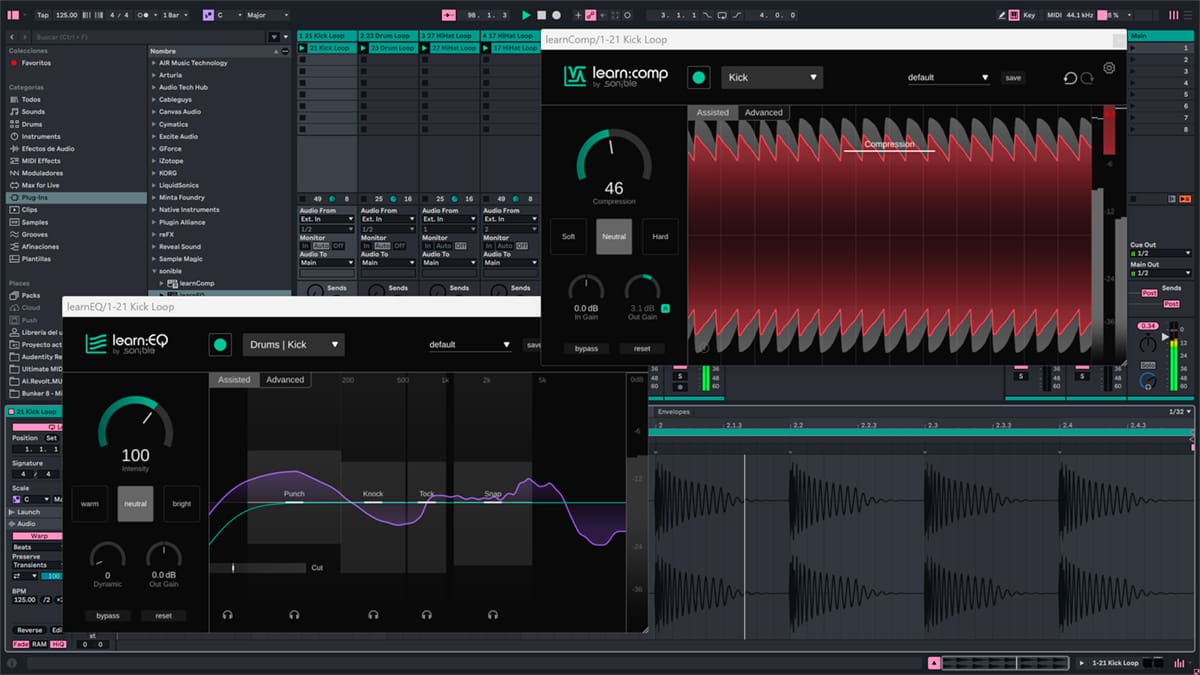The height and width of the screenshot is (675, 1200).
Task: Click the Tap tempo button
Action: (x=42, y=15)
